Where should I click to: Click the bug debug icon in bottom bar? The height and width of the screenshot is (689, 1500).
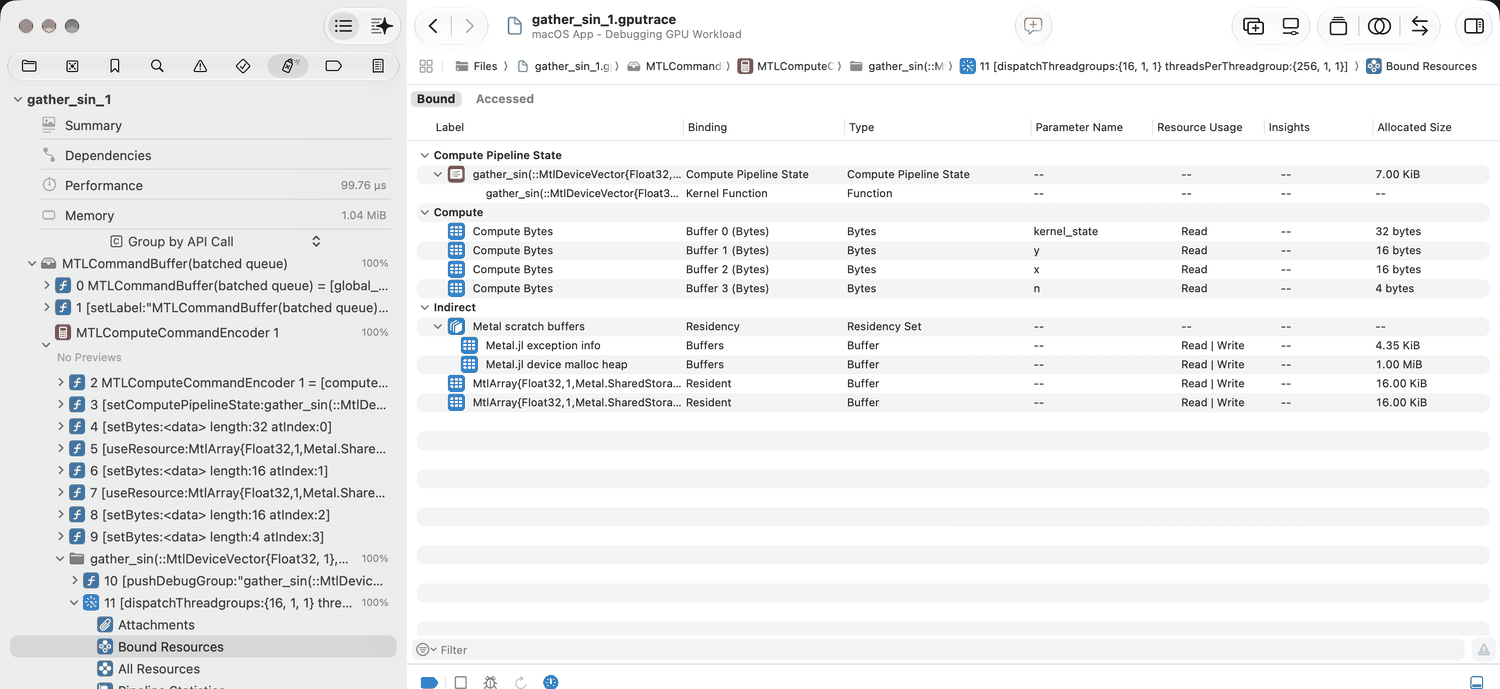point(490,682)
